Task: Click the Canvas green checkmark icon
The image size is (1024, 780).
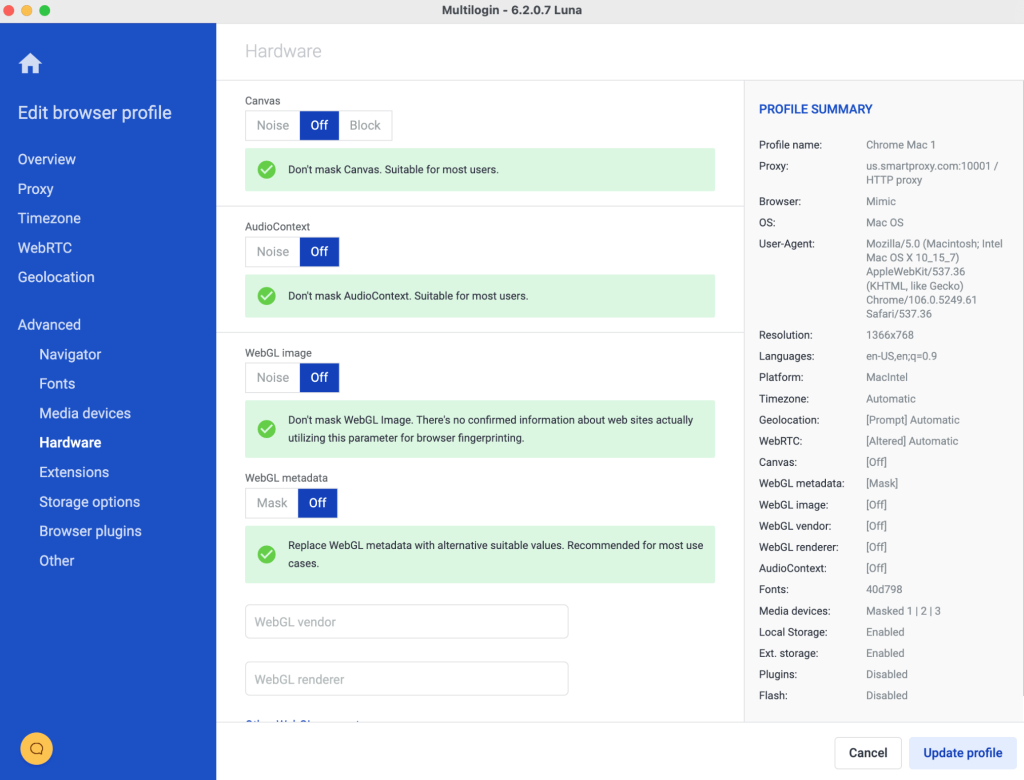Action: coord(266,170)
